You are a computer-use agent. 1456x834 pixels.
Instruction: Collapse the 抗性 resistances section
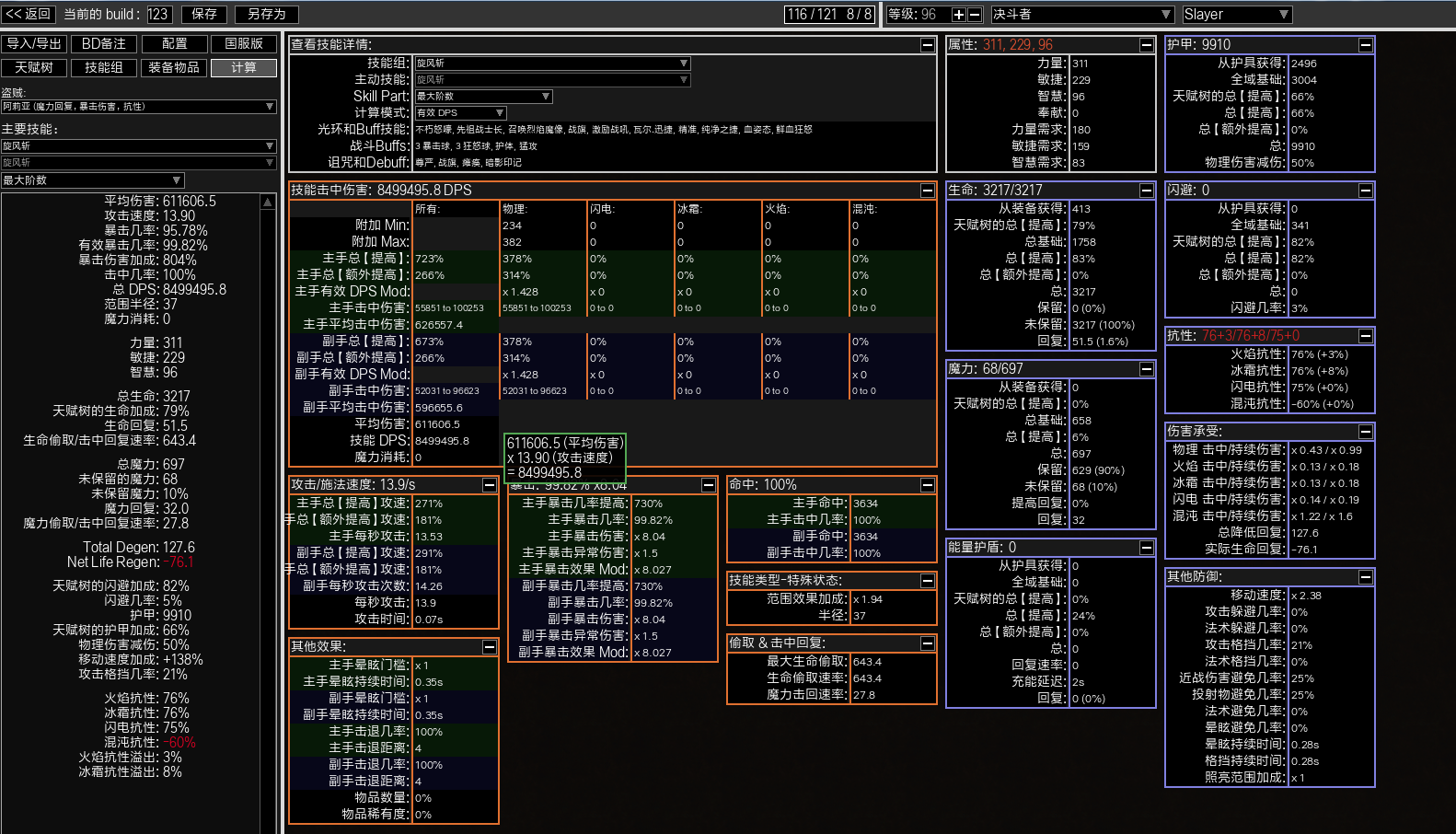coord(1366,336)
